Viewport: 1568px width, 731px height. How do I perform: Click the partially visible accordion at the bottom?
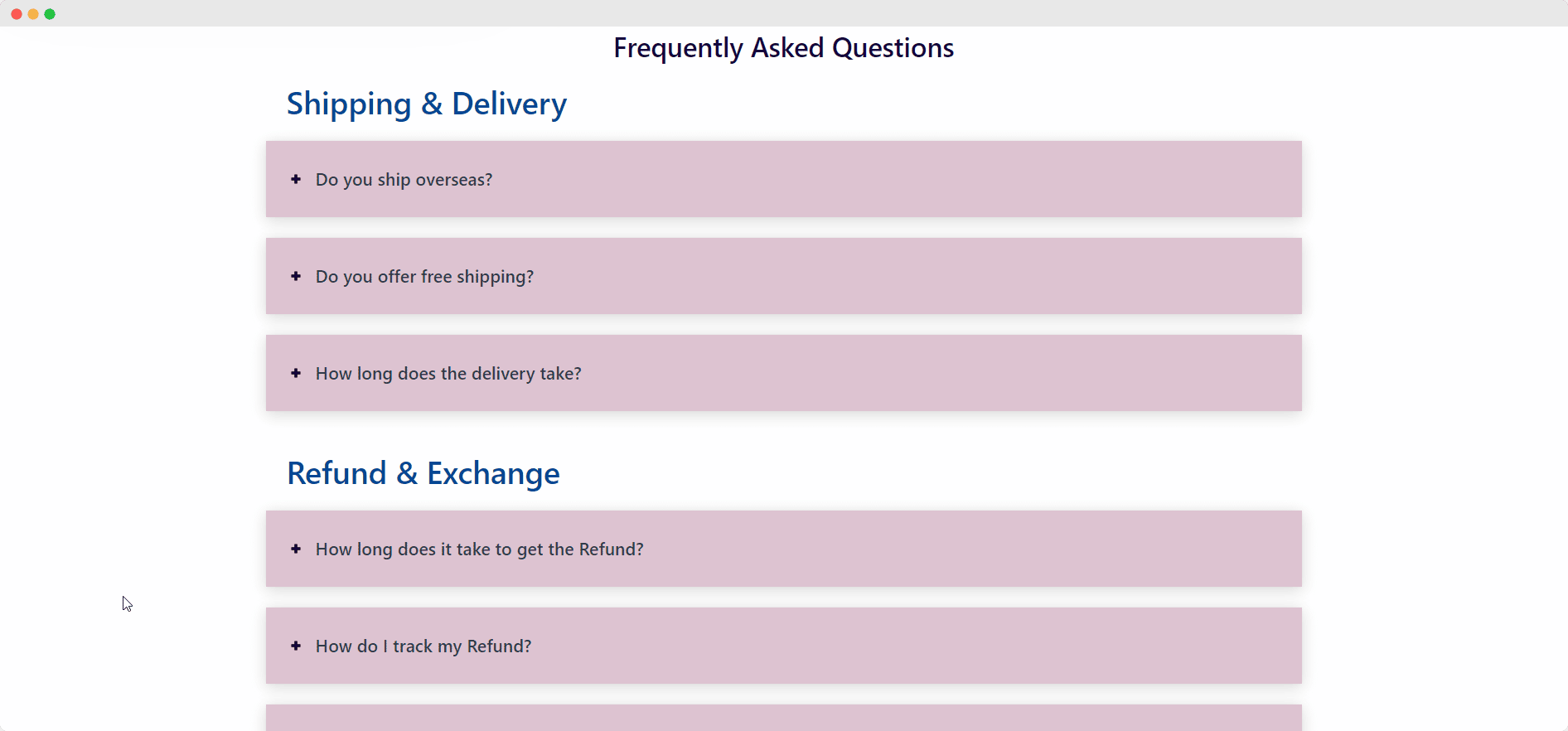[x=783, y=719]
